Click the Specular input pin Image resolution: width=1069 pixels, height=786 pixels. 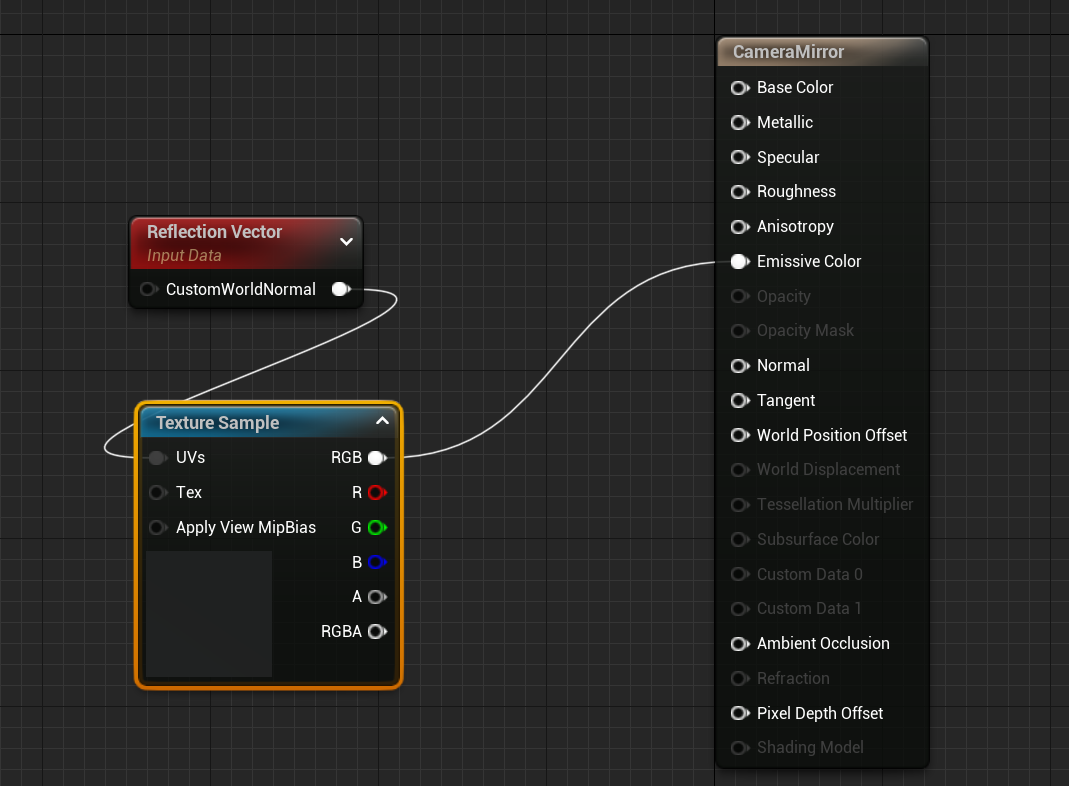[x=740, y=157]
